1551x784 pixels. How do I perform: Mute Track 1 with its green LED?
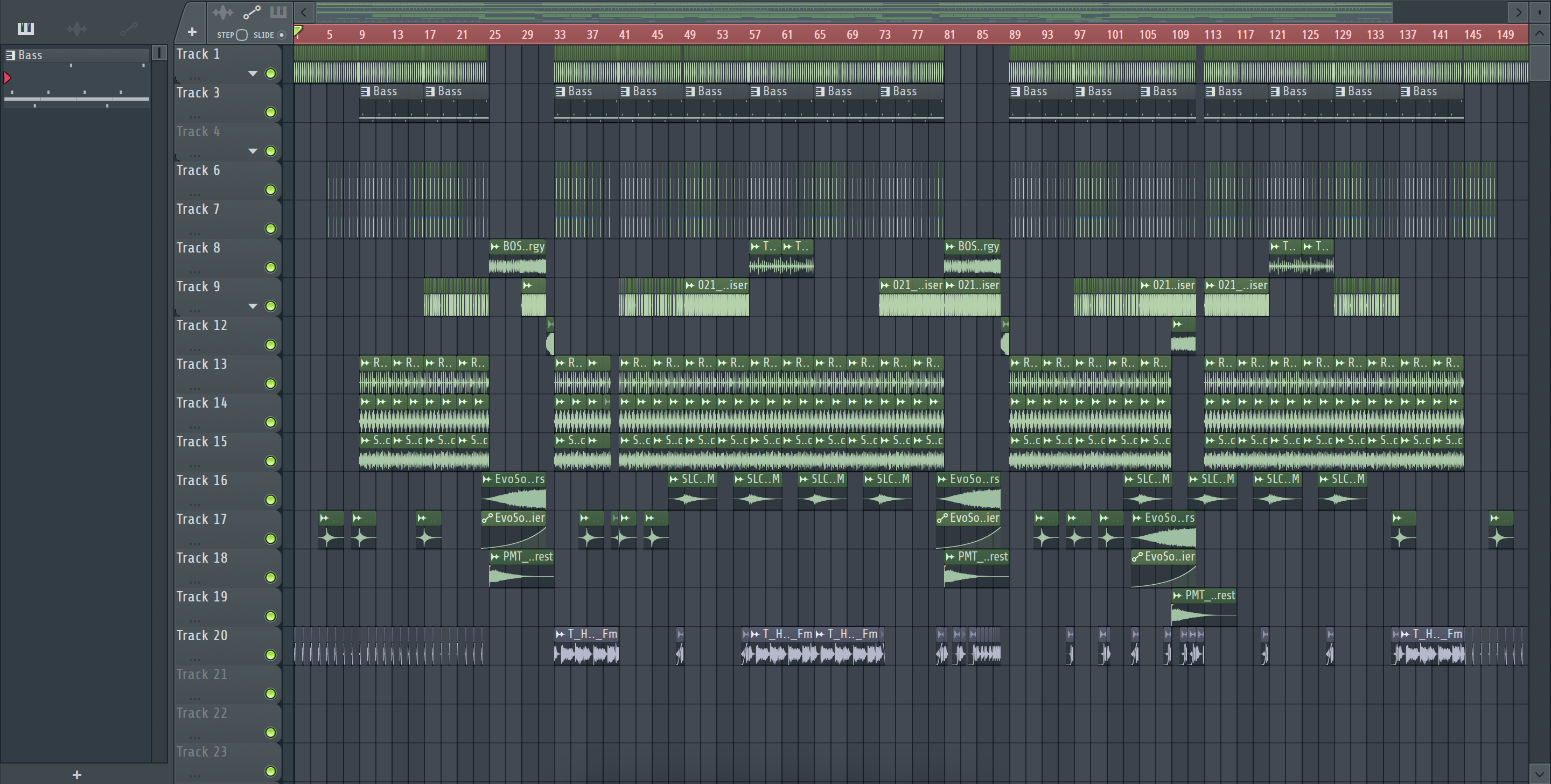(271, 73)
